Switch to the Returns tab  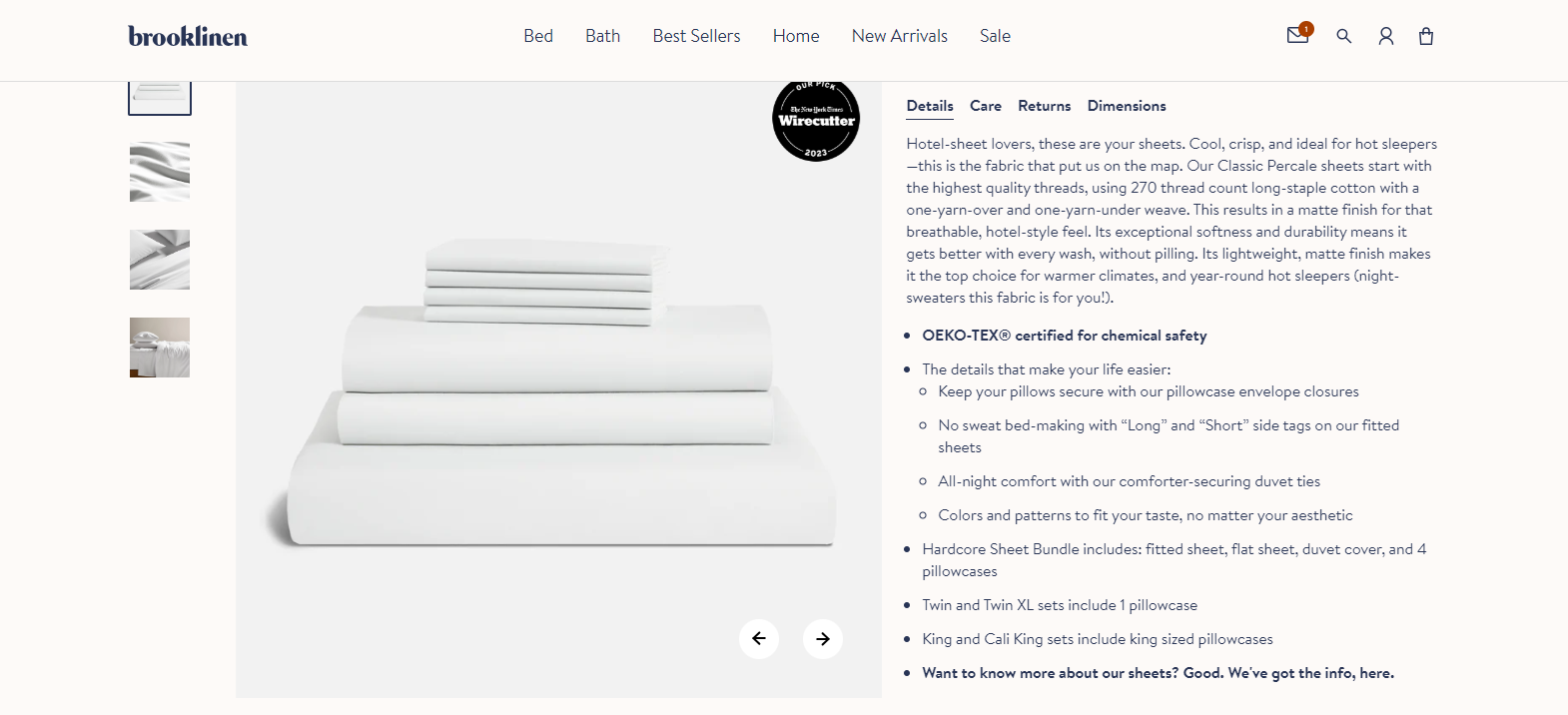(1045, 106)
